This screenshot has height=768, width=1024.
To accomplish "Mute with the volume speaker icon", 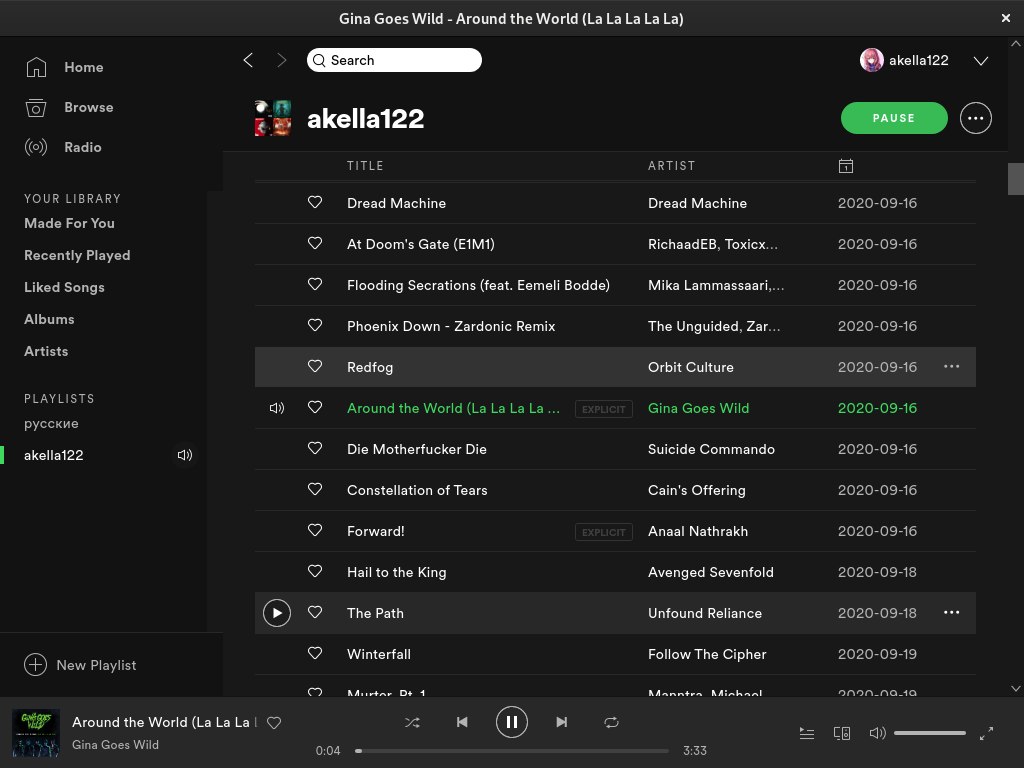I will [877, 733].
